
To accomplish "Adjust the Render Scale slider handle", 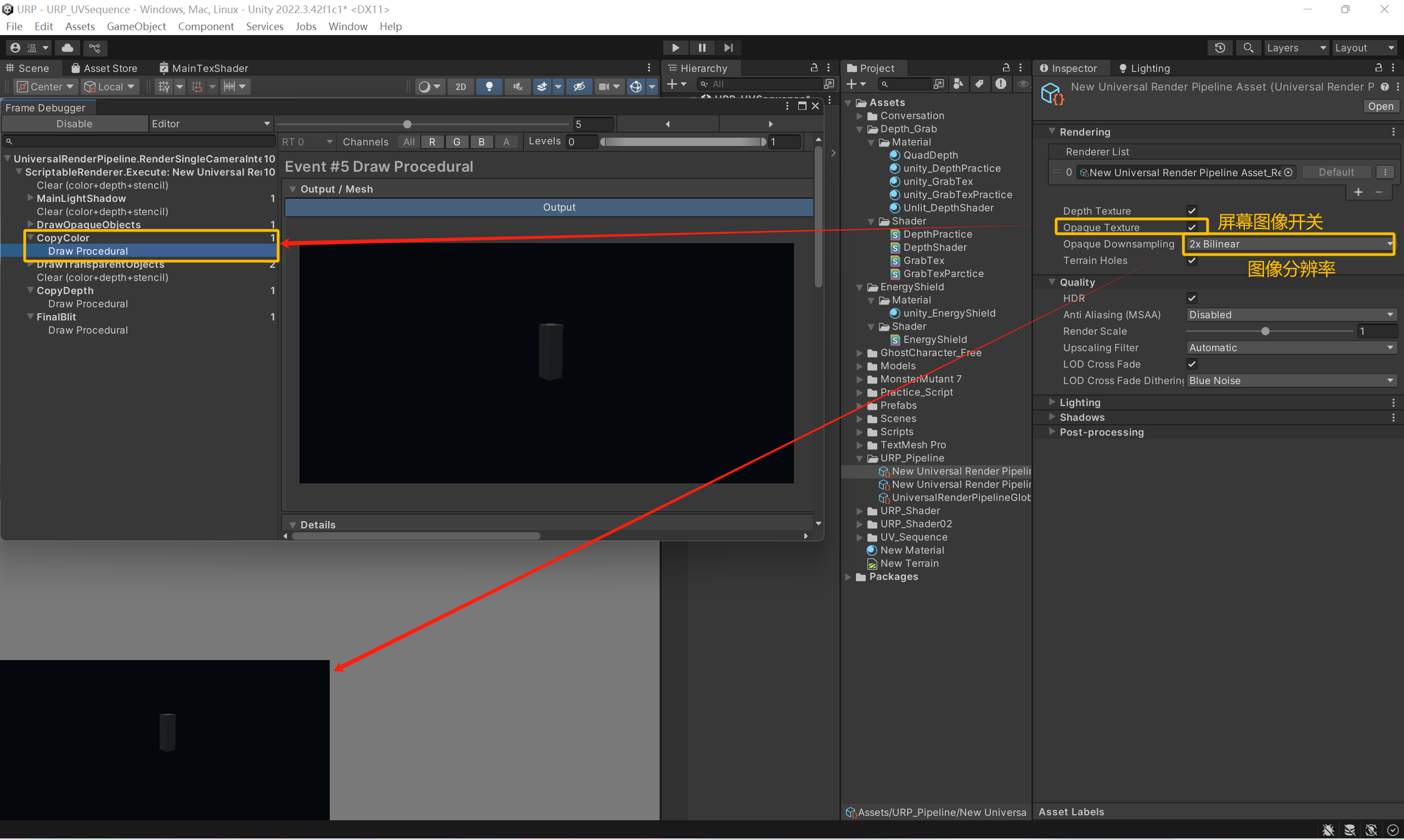I will (1265, 331).
